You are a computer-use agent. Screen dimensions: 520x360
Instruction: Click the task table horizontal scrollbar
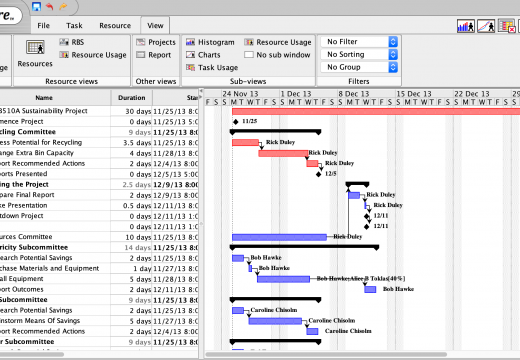pyautogui.click(x=32, y=354)
